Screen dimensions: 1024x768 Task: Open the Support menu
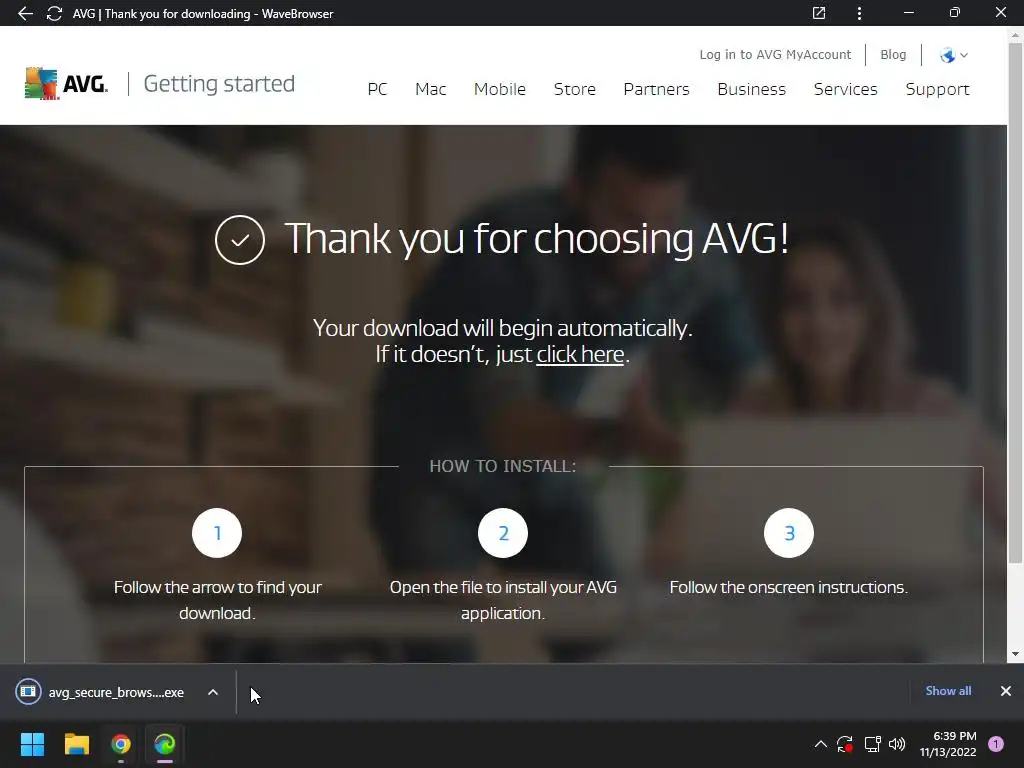click(x=937, y=89)
